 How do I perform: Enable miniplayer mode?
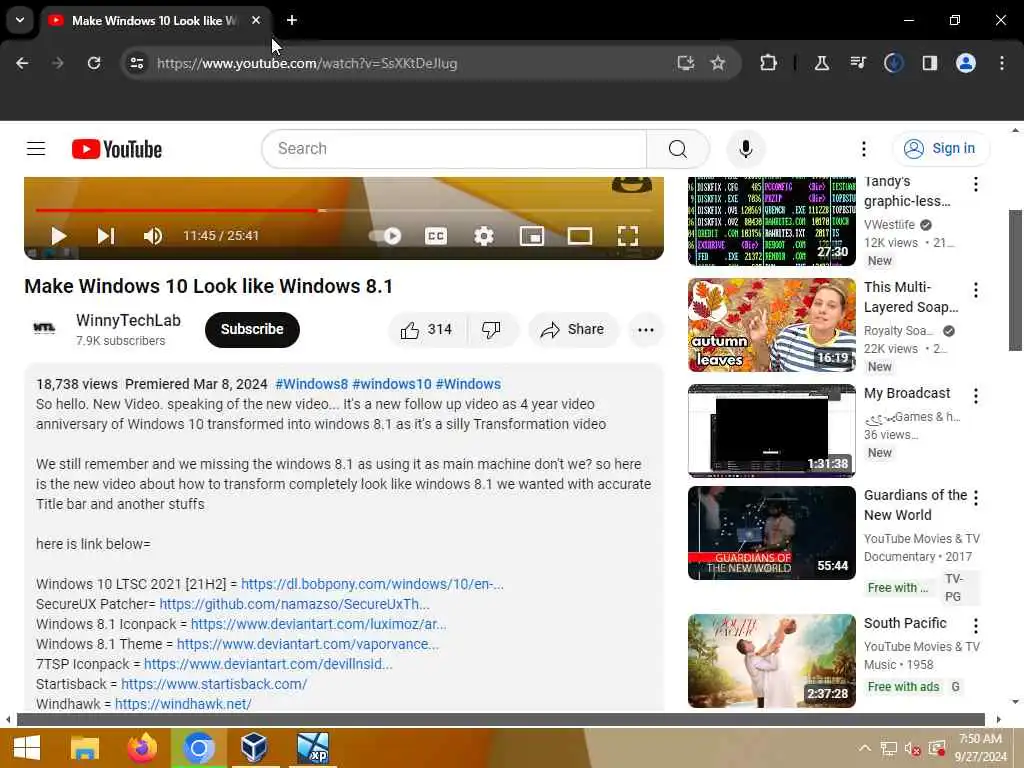point(532,236)
